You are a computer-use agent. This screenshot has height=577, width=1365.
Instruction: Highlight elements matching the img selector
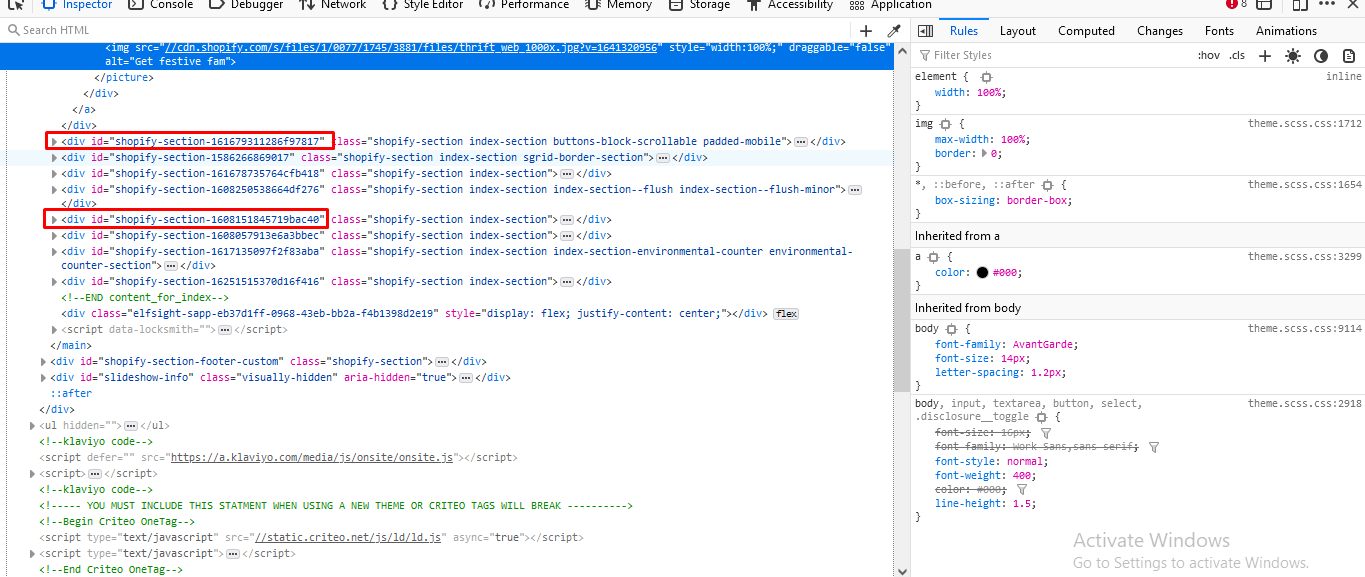(x=945, y=124)
